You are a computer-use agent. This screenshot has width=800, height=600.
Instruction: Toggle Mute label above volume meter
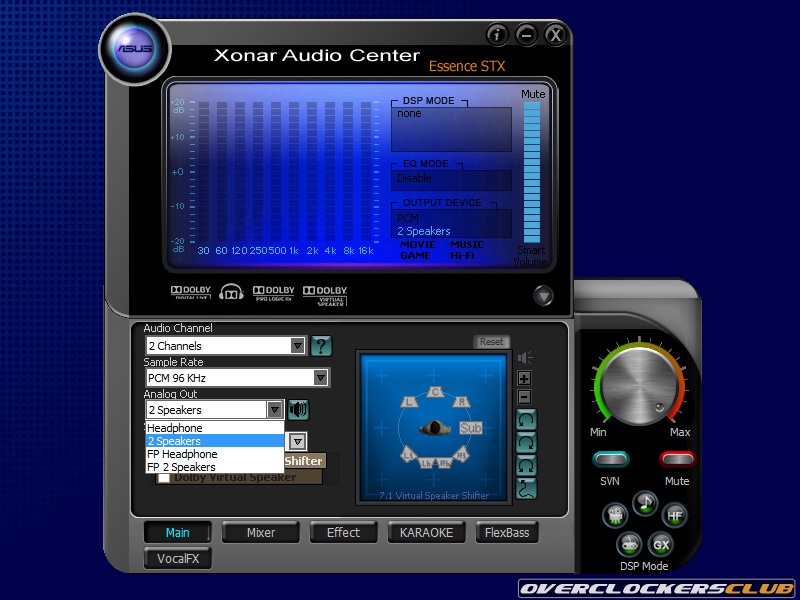click(533, 94)
